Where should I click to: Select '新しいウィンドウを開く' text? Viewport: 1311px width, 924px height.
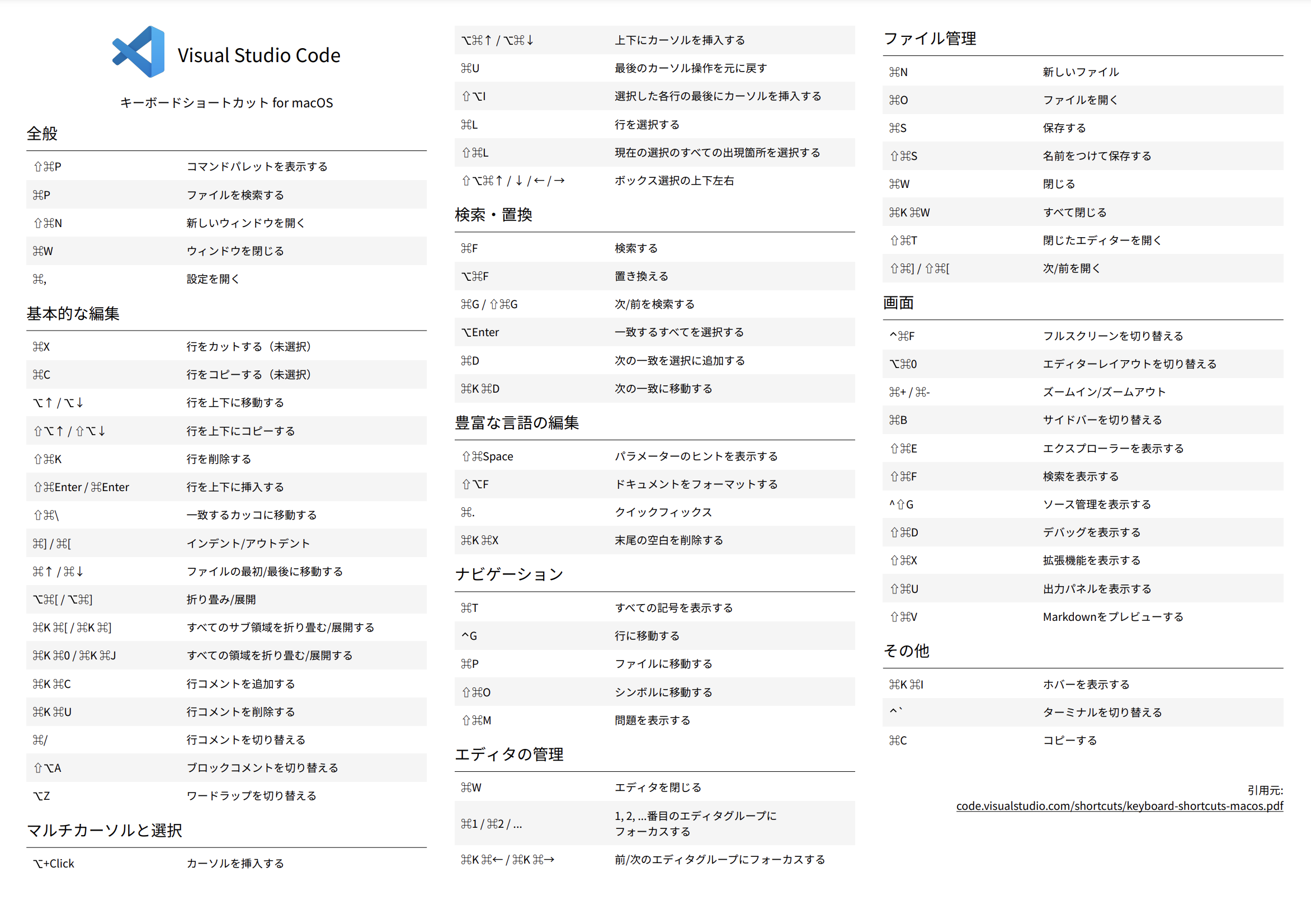point(246,223)
